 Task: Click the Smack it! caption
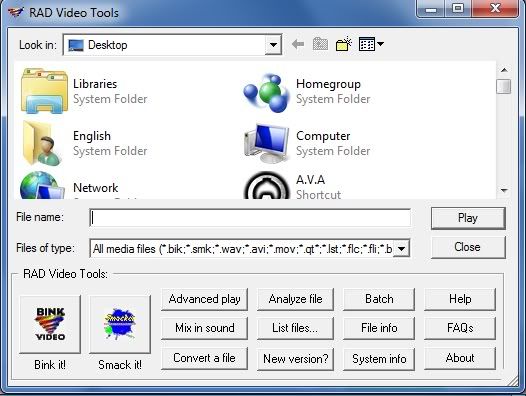pos(120,365)
